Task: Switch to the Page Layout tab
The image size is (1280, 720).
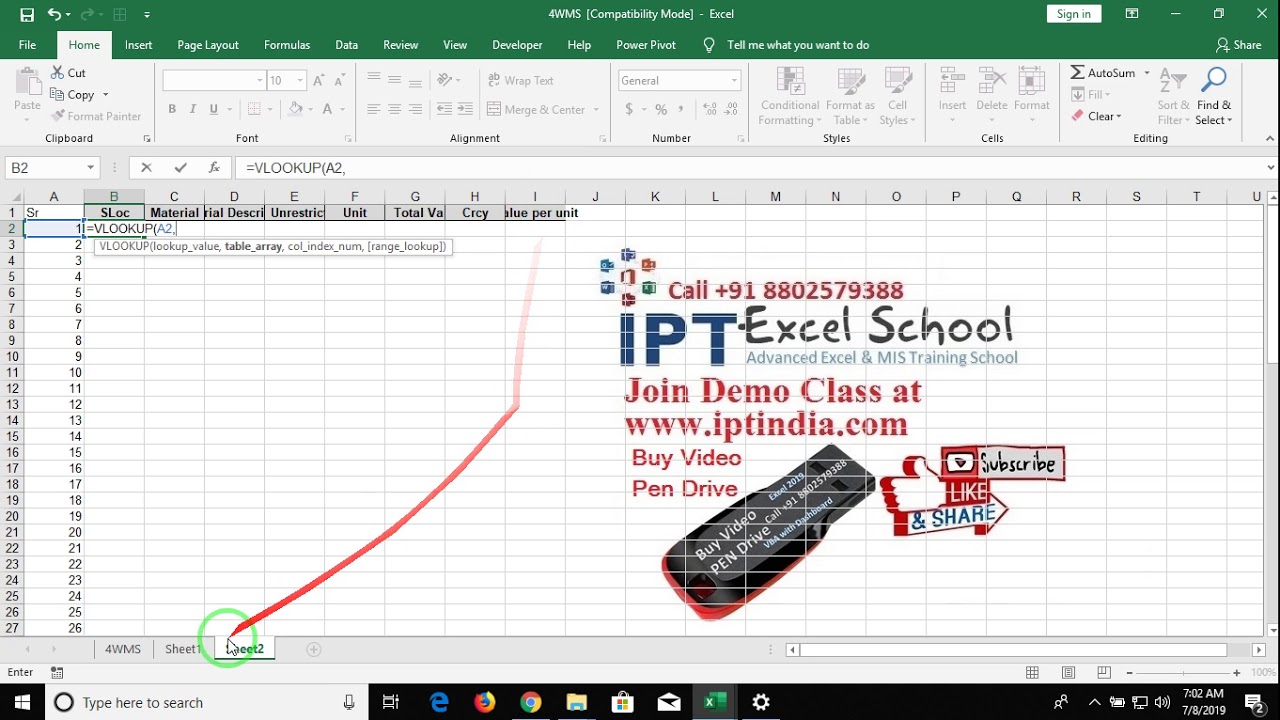Action: coord(208,45)
